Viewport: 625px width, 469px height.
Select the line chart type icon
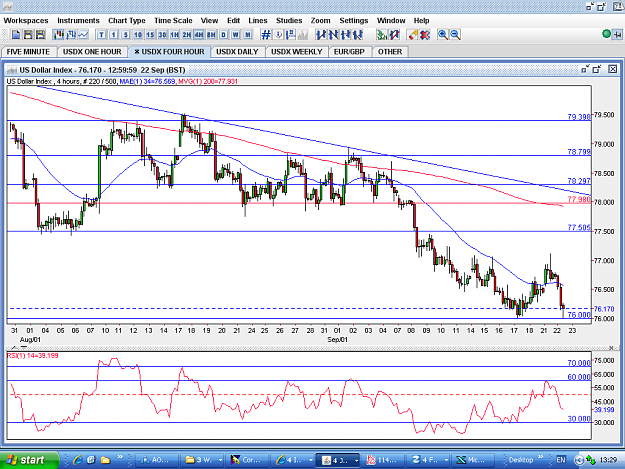83,35
